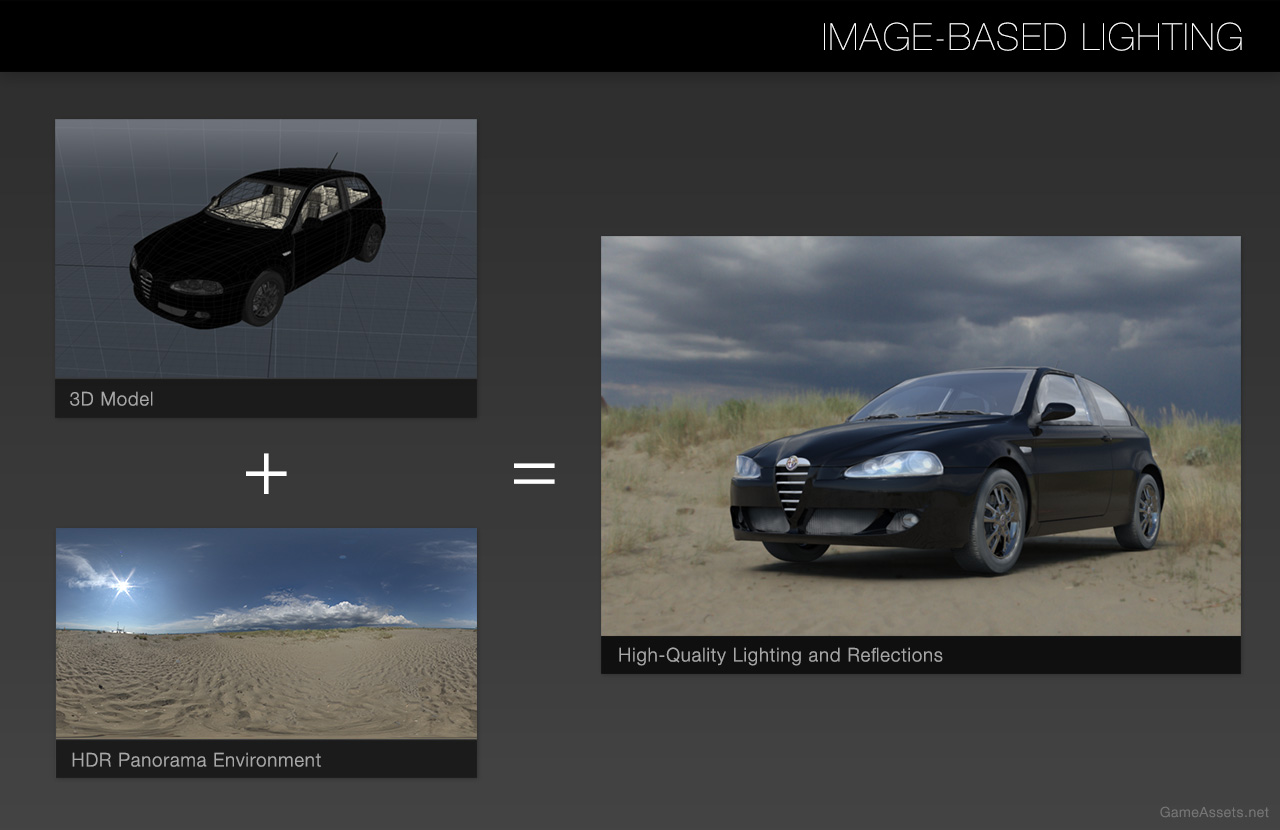Click the plus sign between images
This screenshot has width=1280, height=830.
(266, 474)
